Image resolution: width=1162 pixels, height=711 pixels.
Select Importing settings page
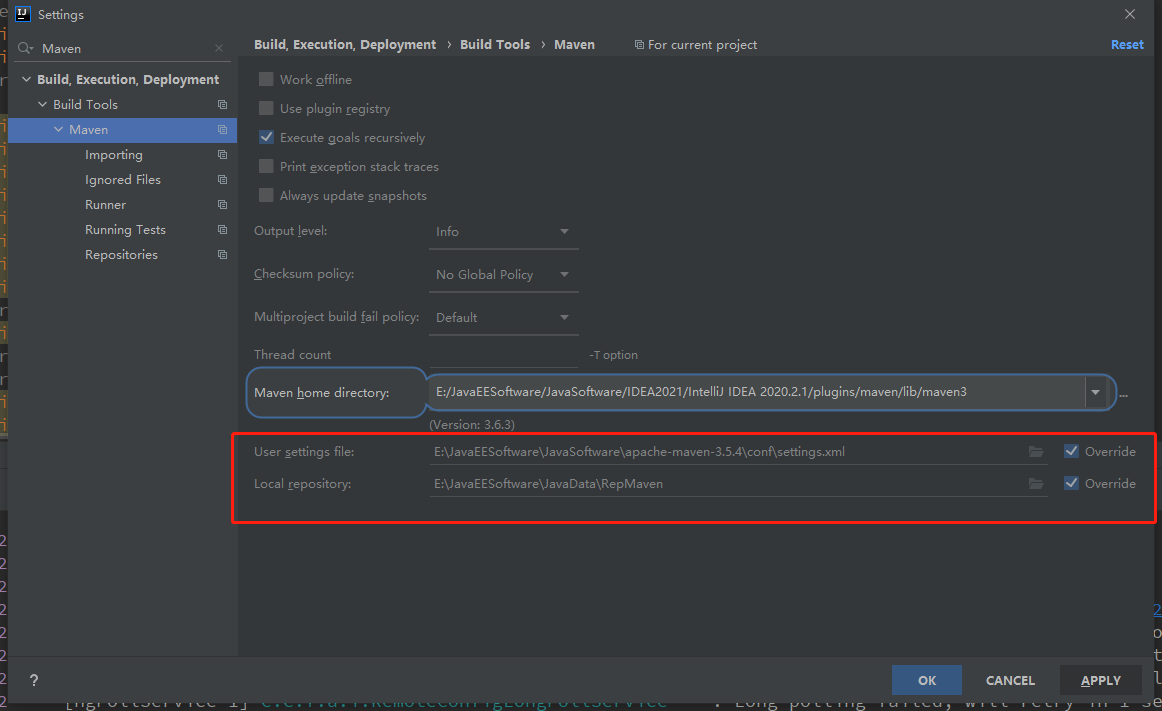coord(113,155)
